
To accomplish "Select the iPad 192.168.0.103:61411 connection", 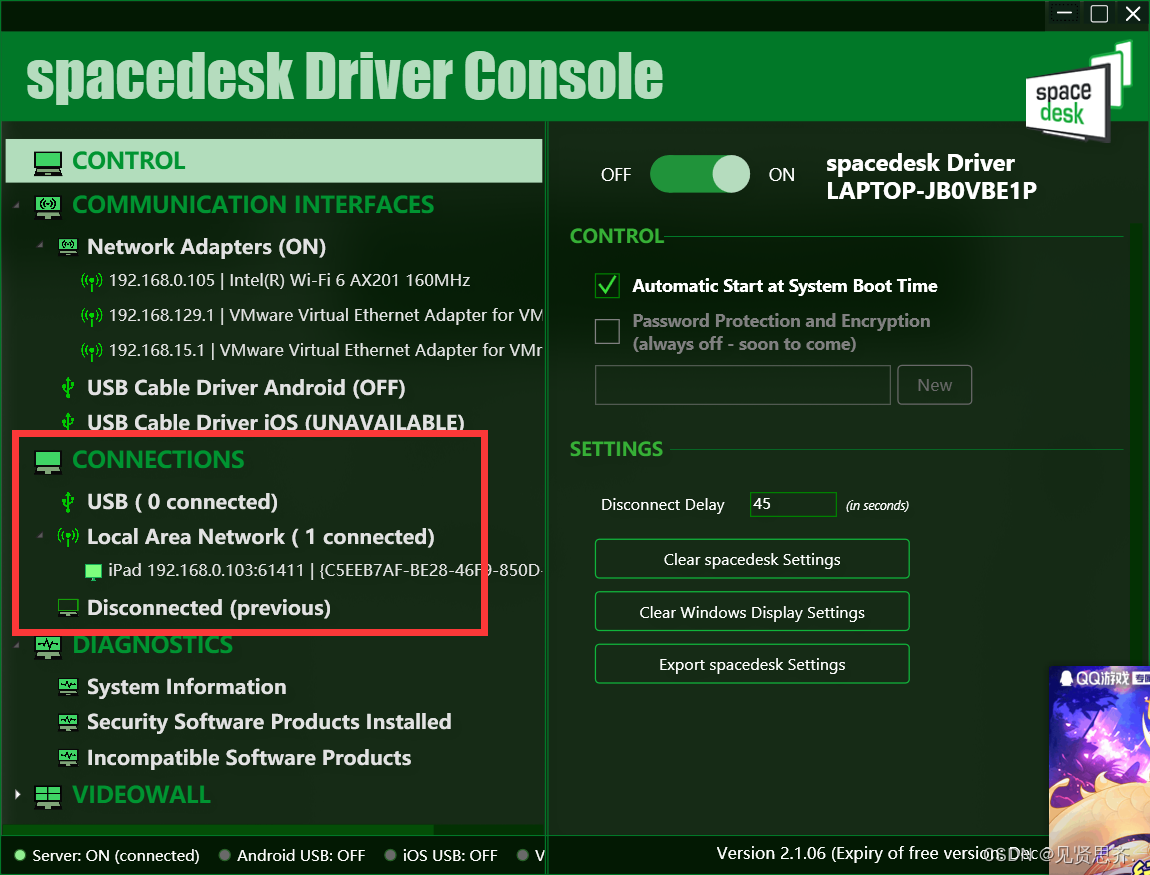I will 325,571.
